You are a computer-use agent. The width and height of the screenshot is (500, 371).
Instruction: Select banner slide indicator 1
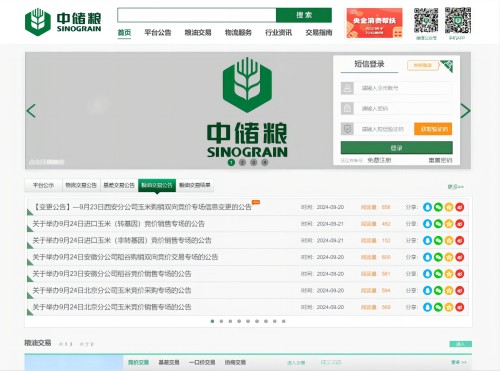point(231,162)
